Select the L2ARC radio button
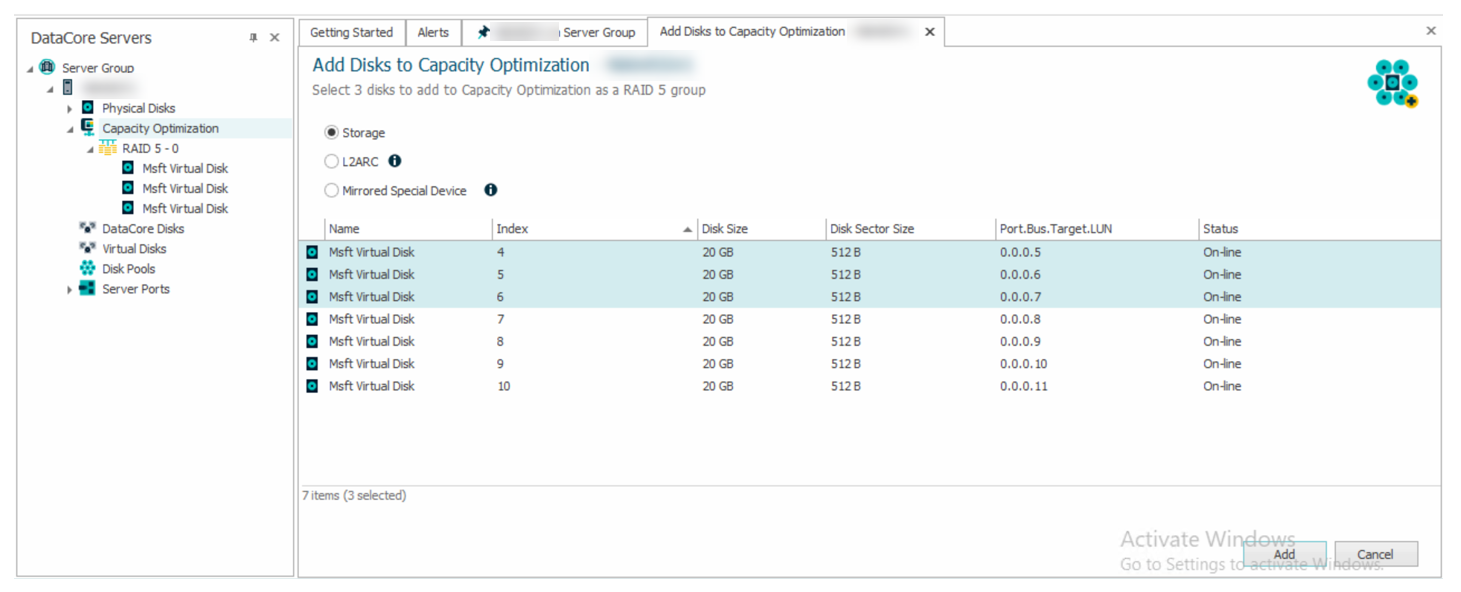 pyautogui.click(x=331, y=161)
